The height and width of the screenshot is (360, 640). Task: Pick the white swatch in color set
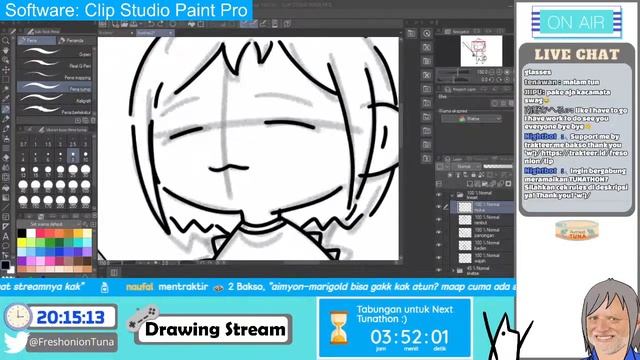pos(31,233)
